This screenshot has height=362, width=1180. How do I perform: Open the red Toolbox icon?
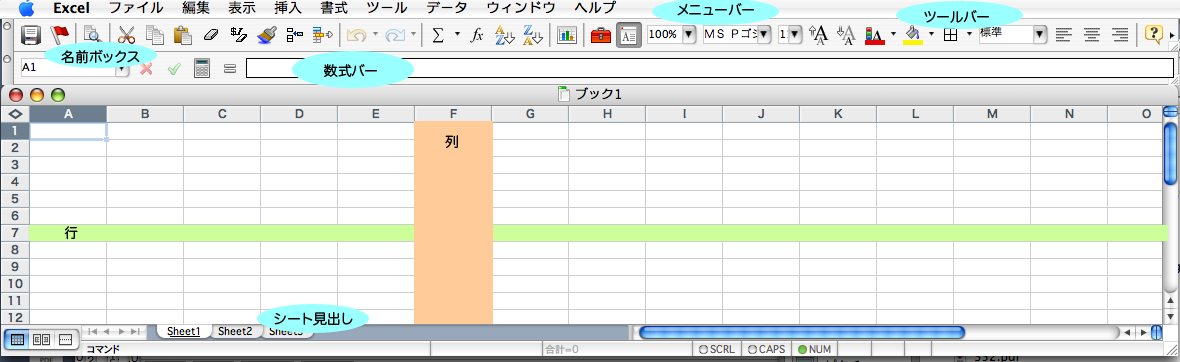coord(601,34)
